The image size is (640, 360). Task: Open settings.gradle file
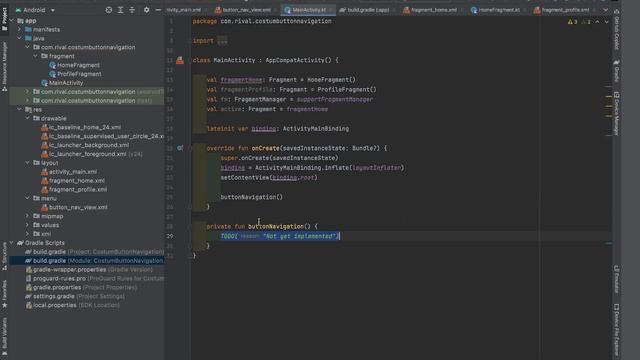pos(75,296)
